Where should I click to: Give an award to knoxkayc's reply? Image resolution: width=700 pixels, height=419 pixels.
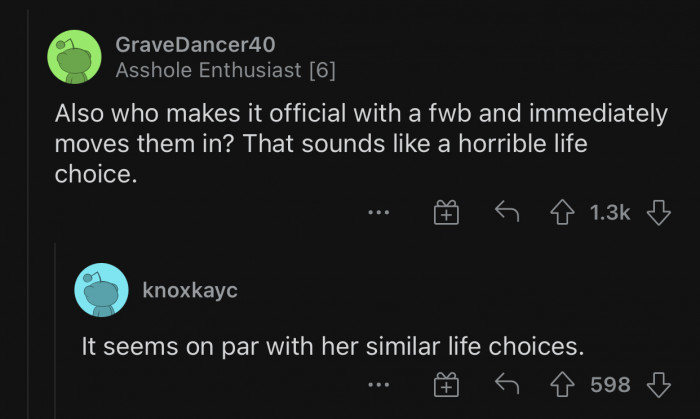coord(445,385)
